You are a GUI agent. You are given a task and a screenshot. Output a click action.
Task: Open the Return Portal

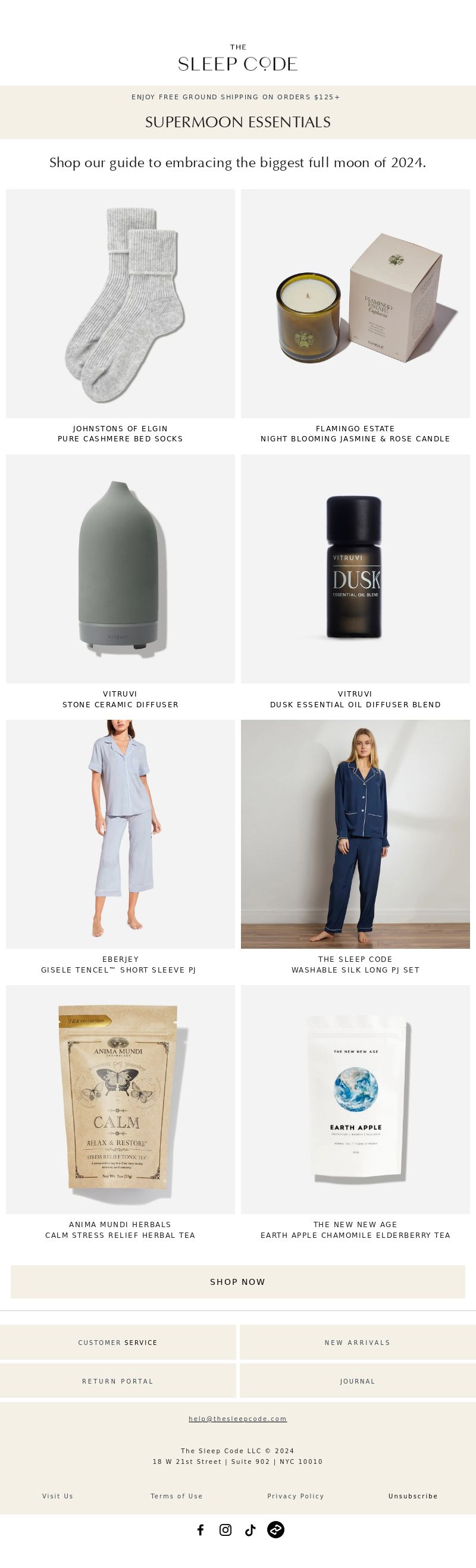117,1381
